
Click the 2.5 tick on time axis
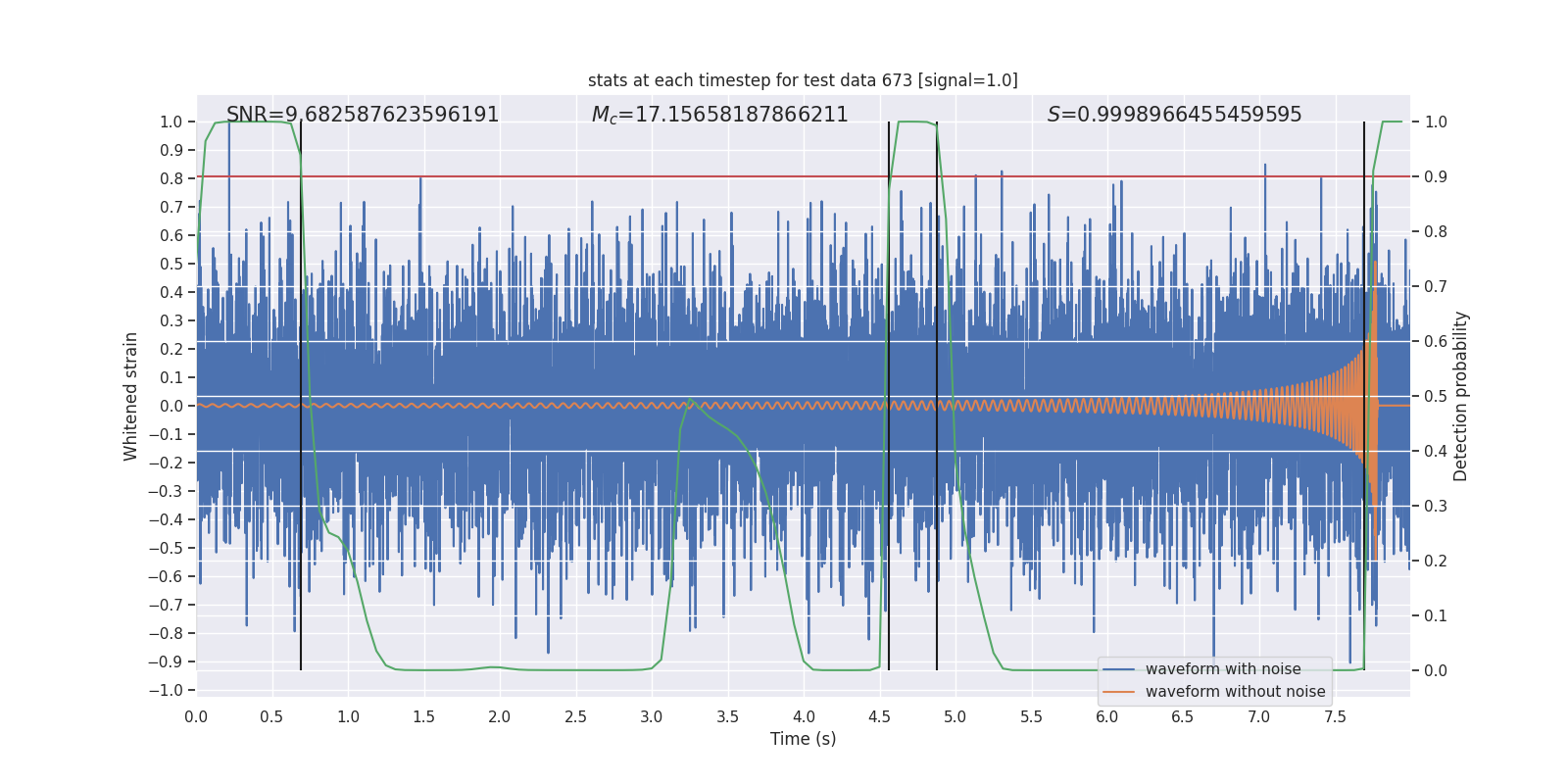click(x=575, y=716)
